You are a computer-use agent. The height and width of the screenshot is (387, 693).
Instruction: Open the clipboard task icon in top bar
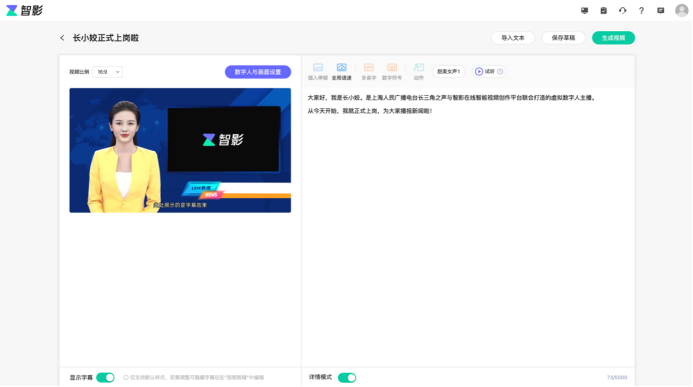(603, 11)
